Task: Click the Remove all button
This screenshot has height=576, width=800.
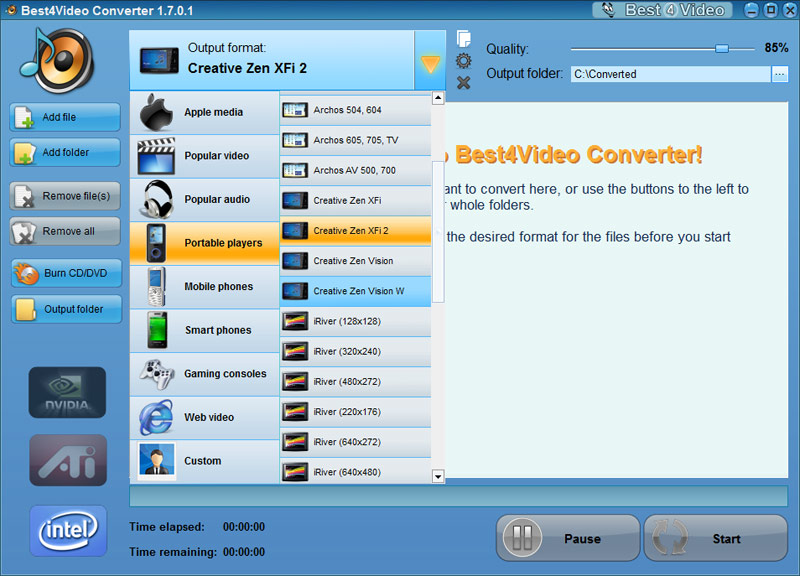Action: point(65,231)
